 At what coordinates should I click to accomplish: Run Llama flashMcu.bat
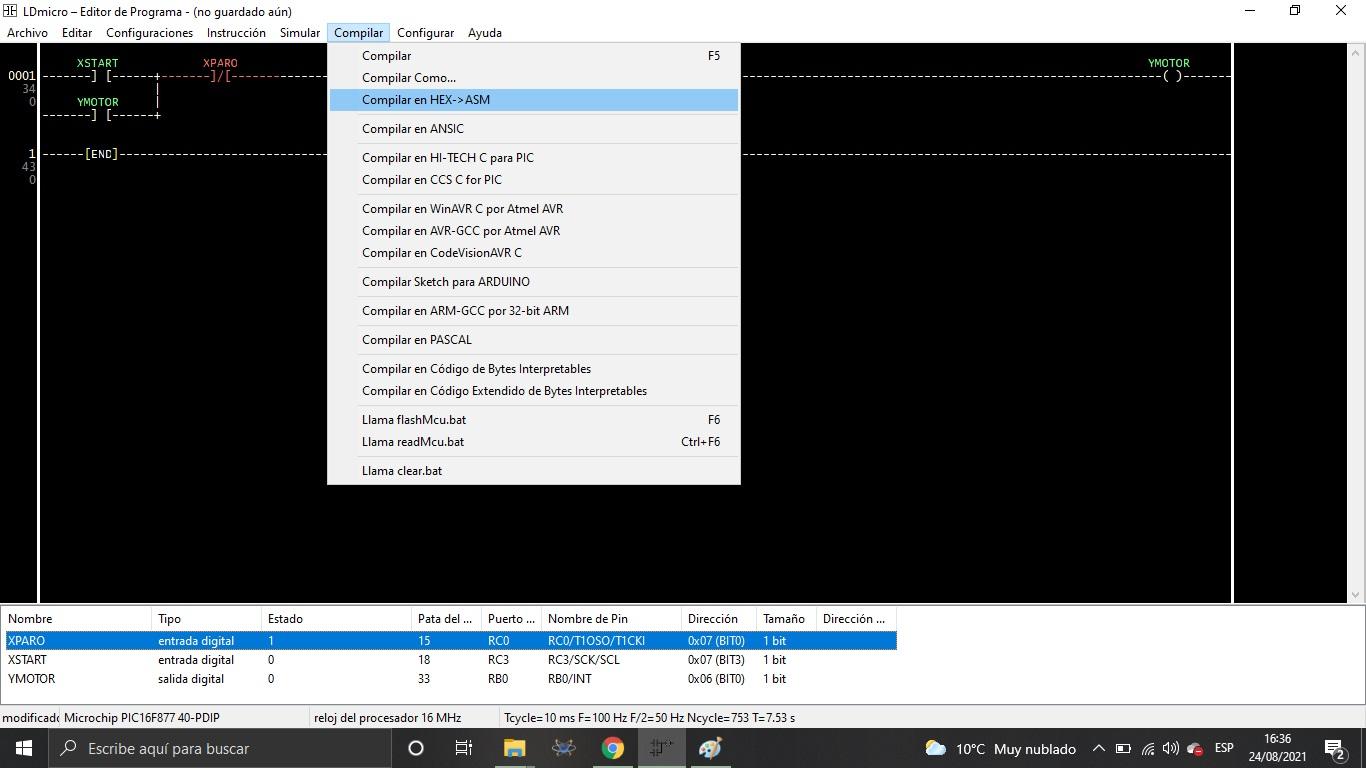(x=534, y=420)
